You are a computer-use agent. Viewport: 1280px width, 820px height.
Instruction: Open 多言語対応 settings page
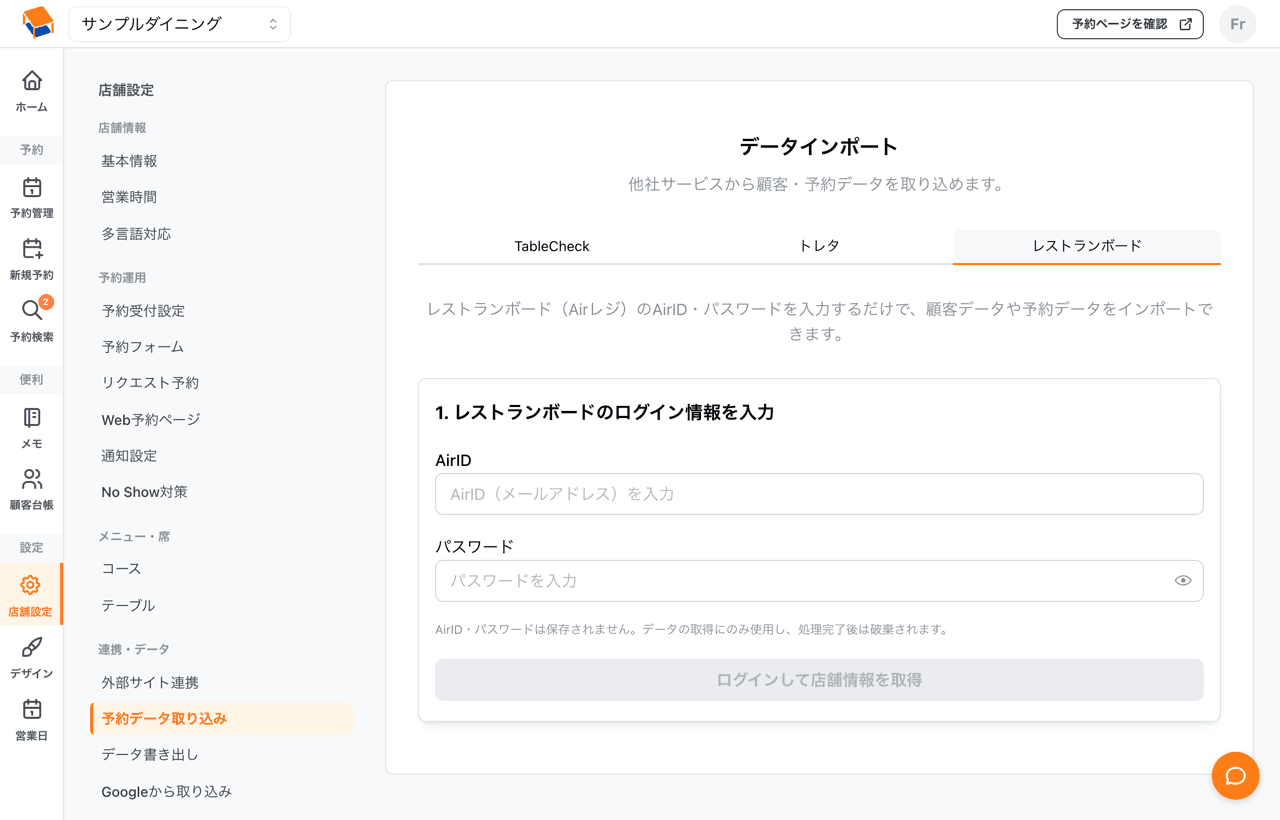tap(136, 234)
